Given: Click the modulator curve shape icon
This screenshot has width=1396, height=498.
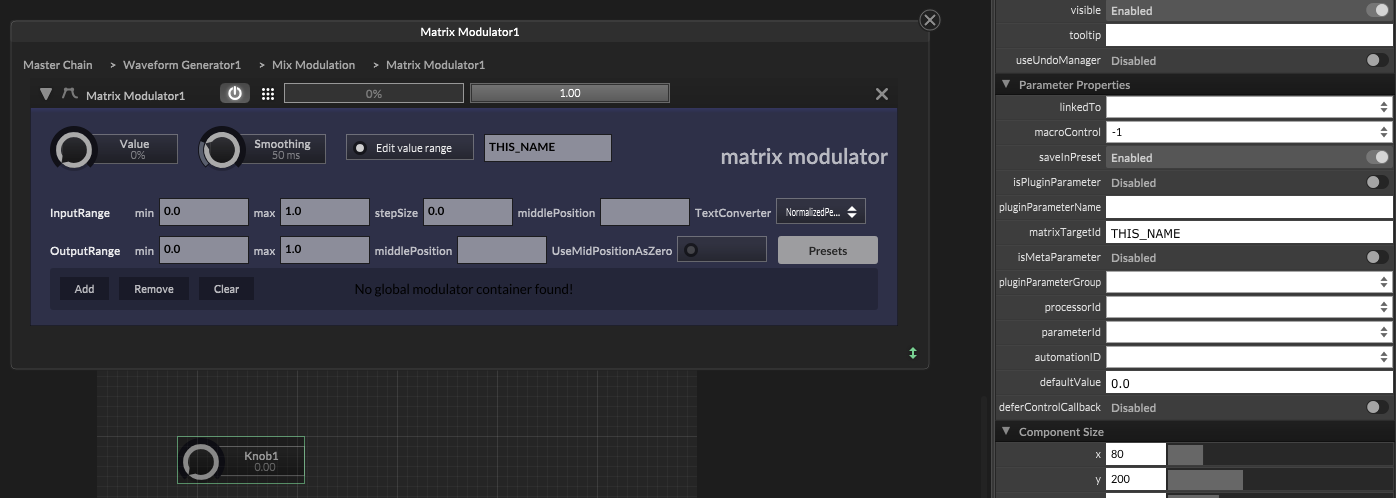Looking at the screenshot, I should click(70, 94).
